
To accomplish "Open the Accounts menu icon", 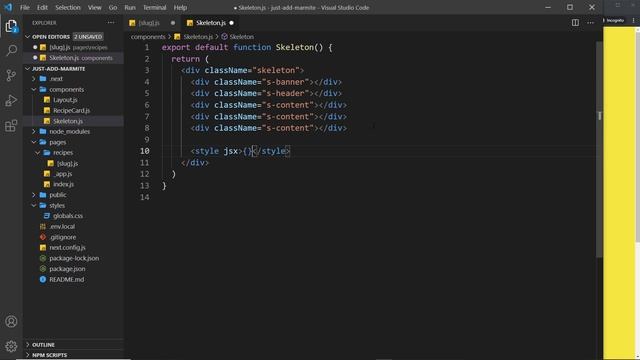I will [x=11, y=322].
